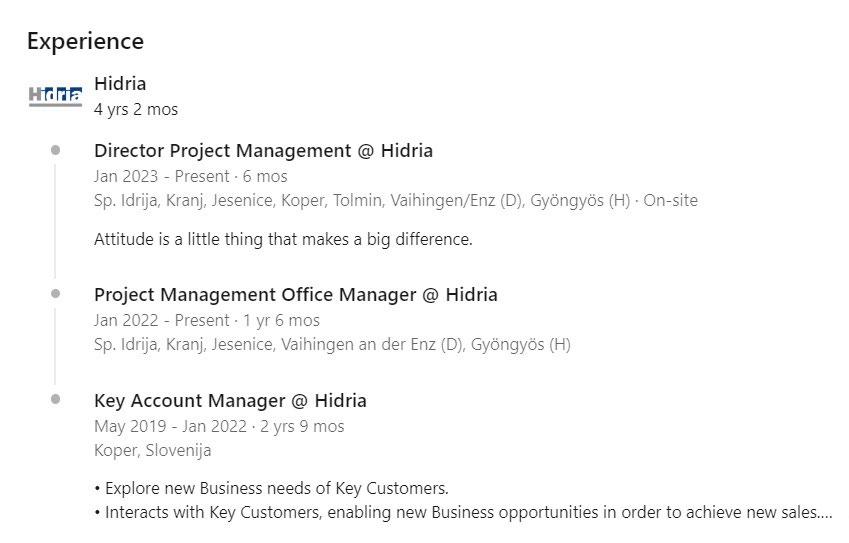Image resolution: width=849 pixels, height=543 pixels.
Task: Click the May 2019 - Jan 2022 date line
Action: pos(219,427)
